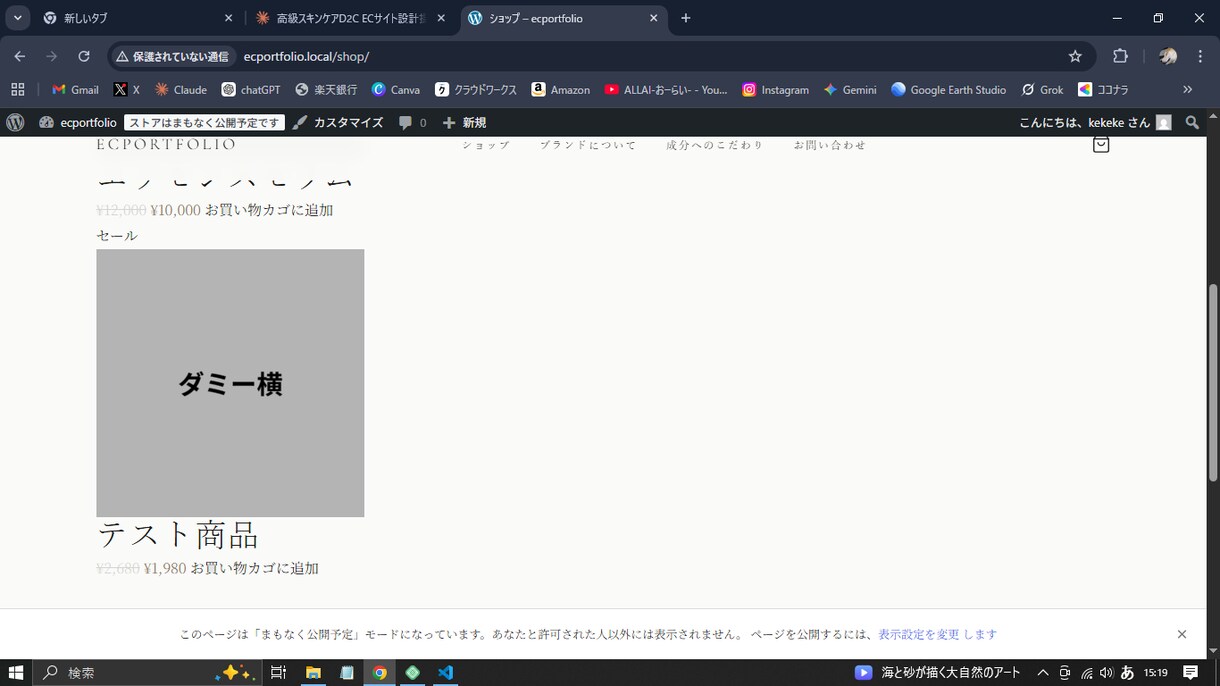
Task: Open the ブランドについて navigation item
Action: [588, 145]
